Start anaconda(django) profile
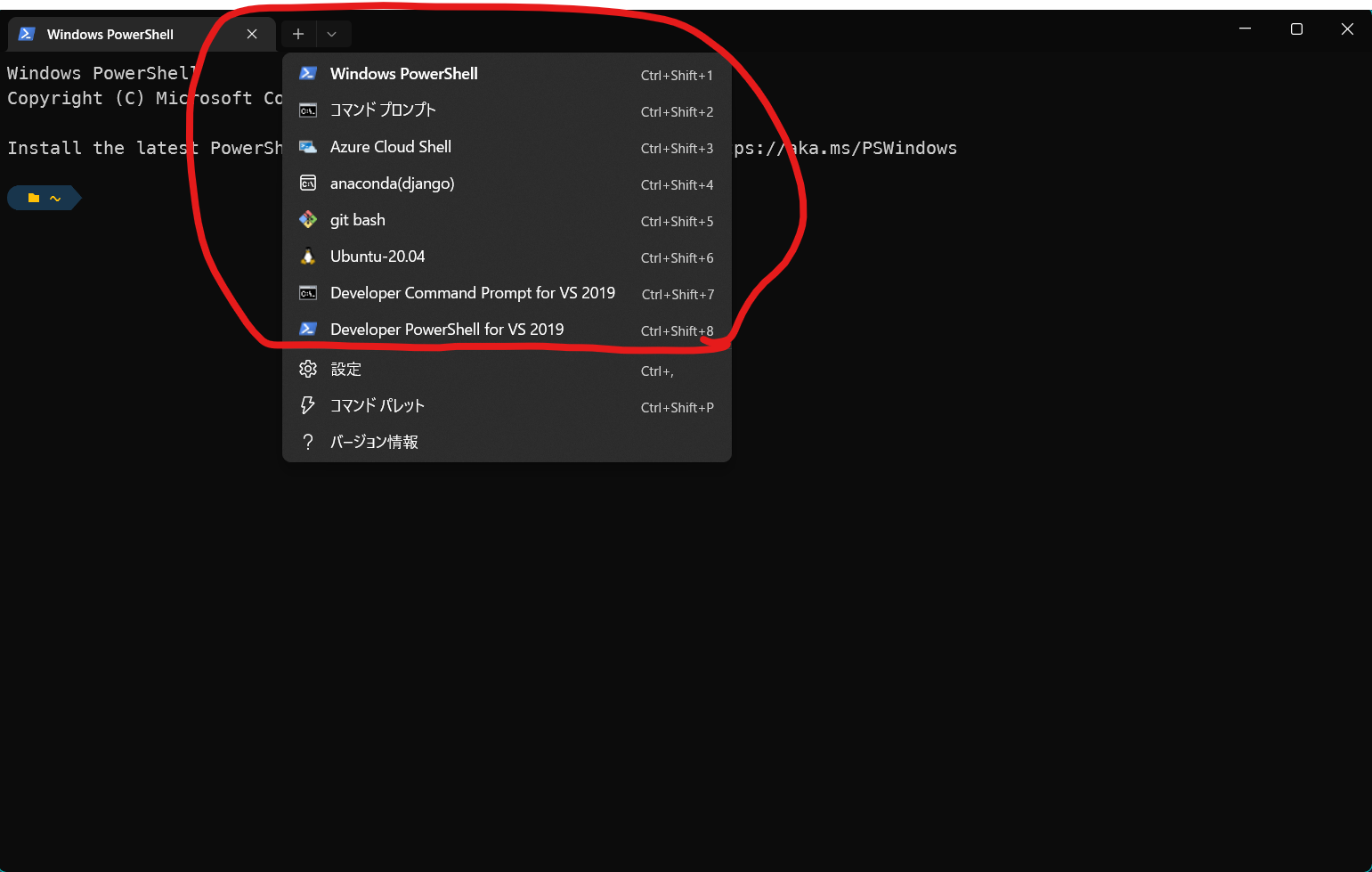The image size is (1372, 872). (x=507, y=183)
